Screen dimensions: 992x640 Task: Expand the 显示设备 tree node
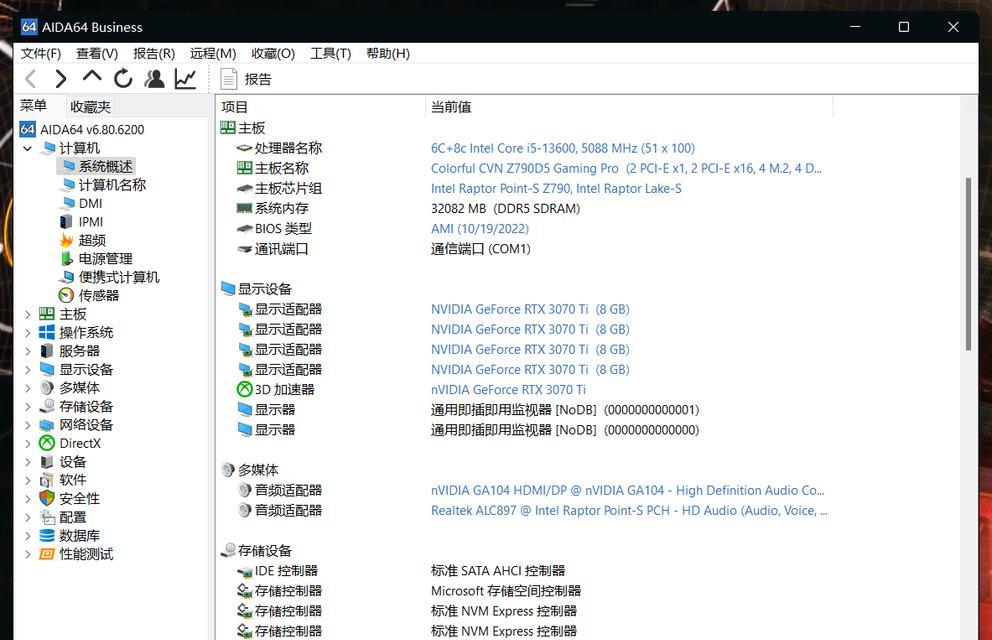tap(27, 369)
